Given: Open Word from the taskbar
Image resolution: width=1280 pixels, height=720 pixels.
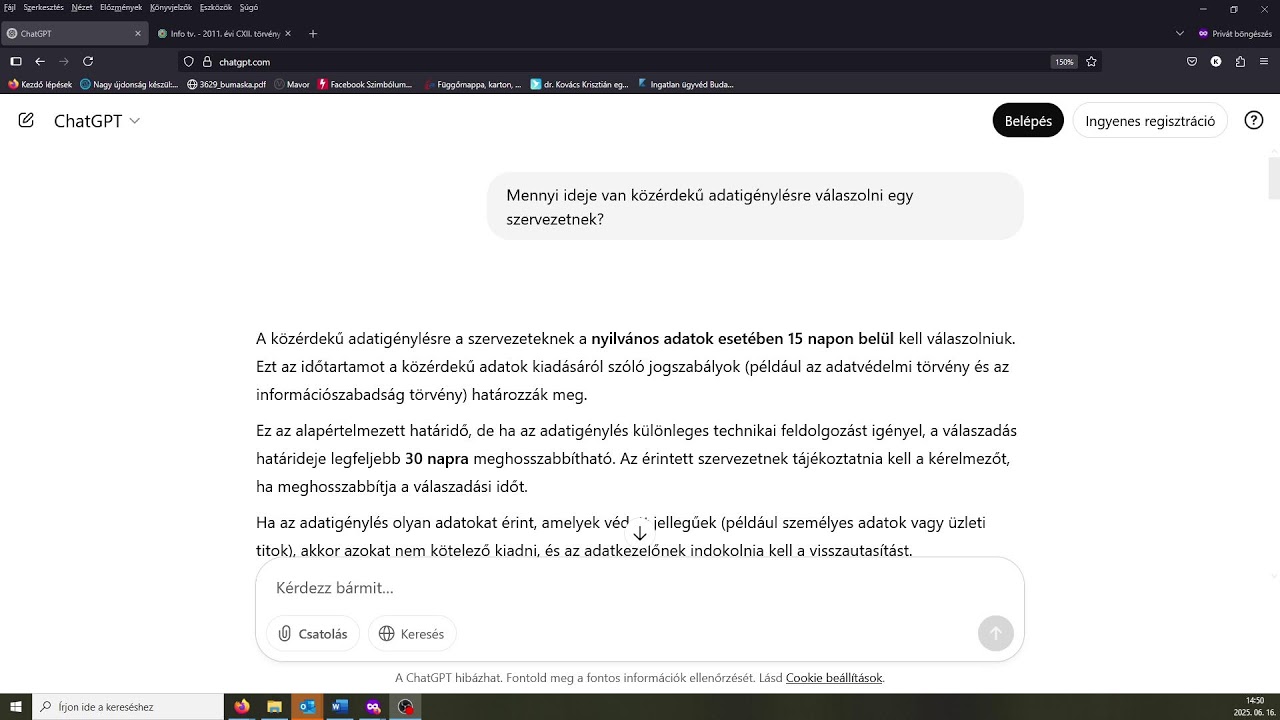Looking at the screenshot, I should (x=340, y=707).
